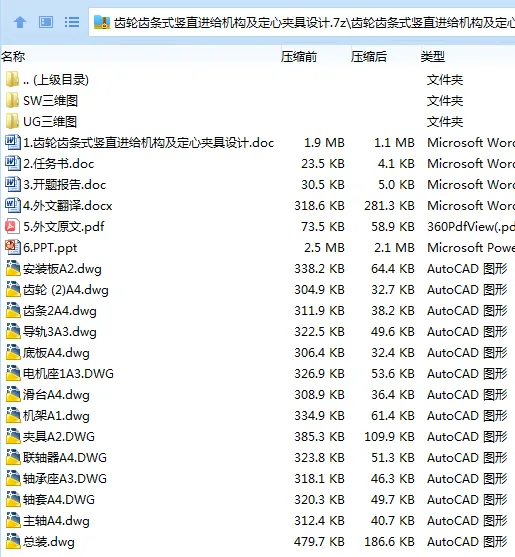515x557 pixels.
Task: Select the SW三维图 folder name
Action: pos(50,101)
